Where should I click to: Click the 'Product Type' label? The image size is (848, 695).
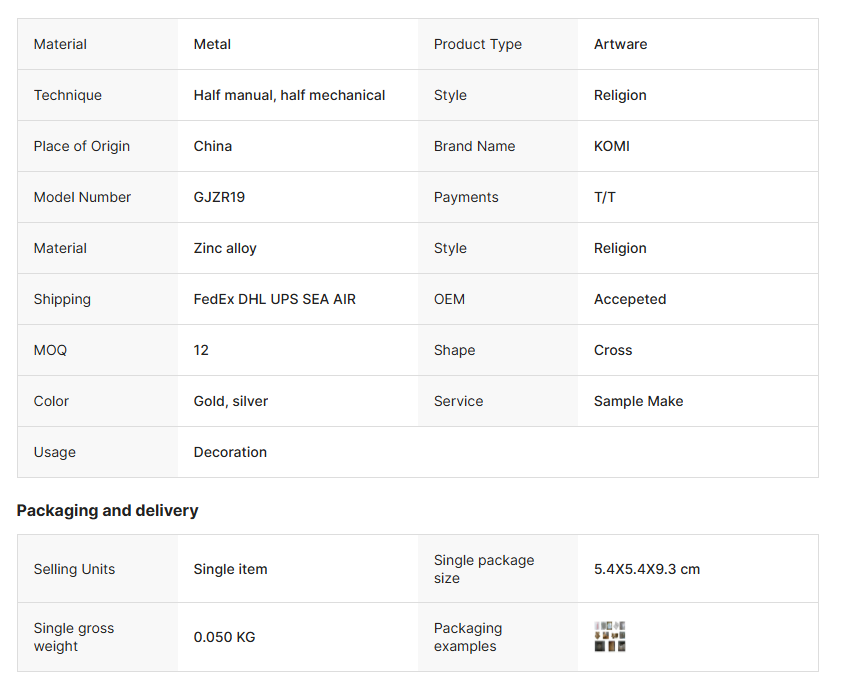(x=477, y=44)
